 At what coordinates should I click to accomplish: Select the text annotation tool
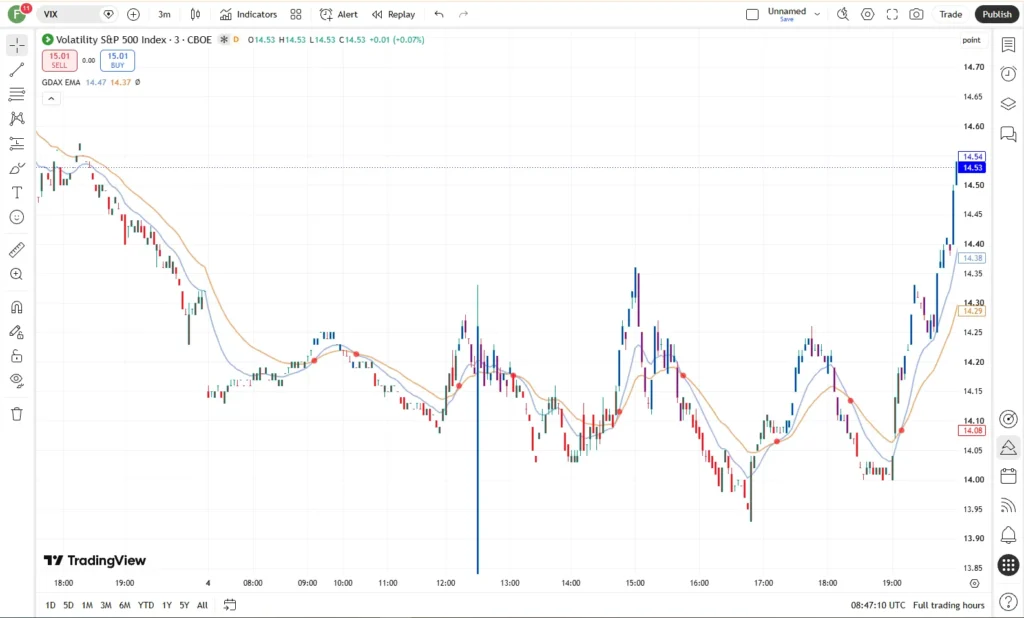[17, 192]
